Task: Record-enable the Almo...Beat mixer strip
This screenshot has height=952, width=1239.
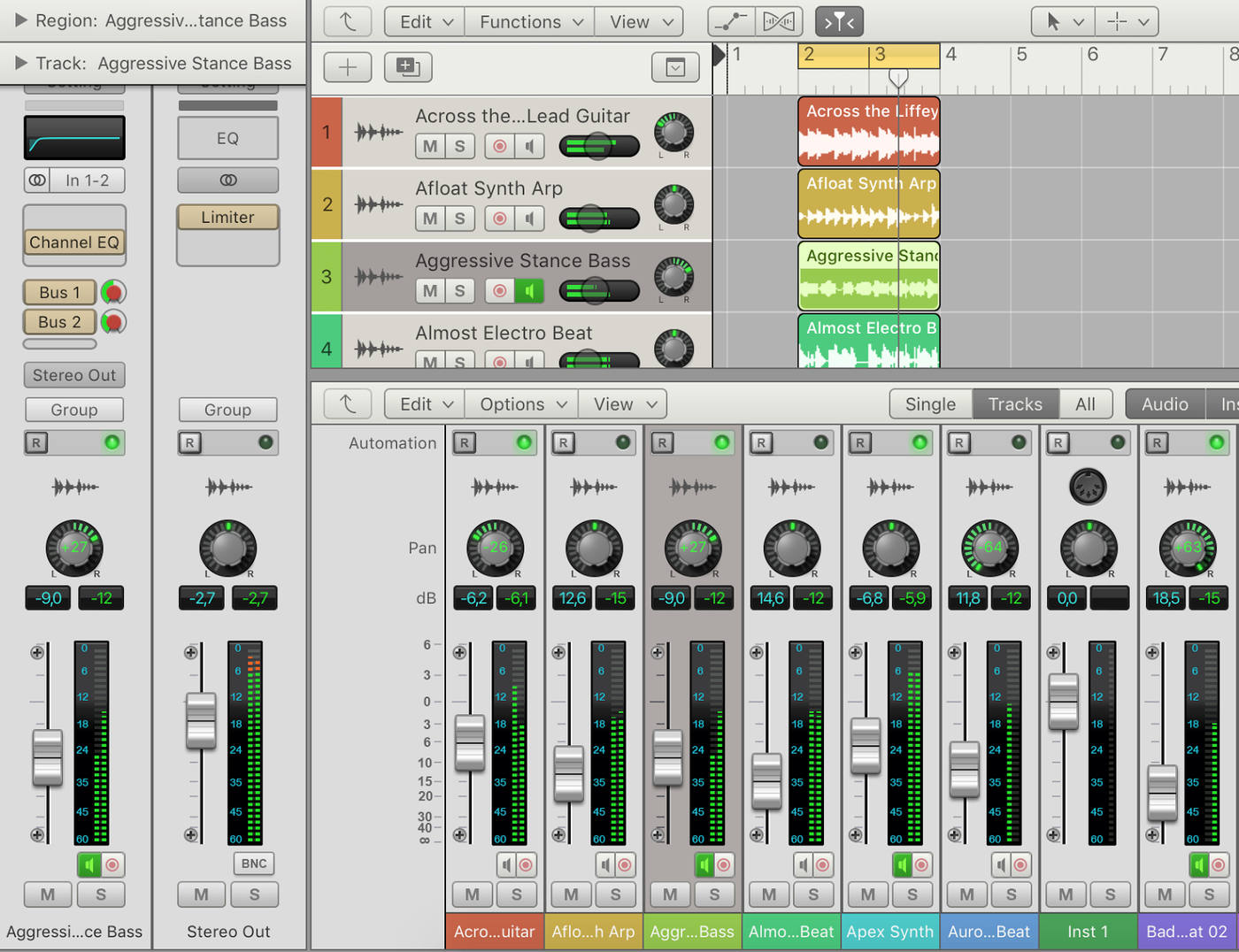Action: click(x=823, y=864)
